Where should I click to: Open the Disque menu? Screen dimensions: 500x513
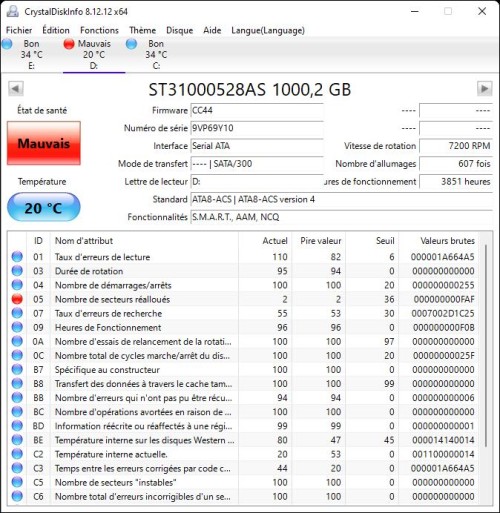pos(180,30)
